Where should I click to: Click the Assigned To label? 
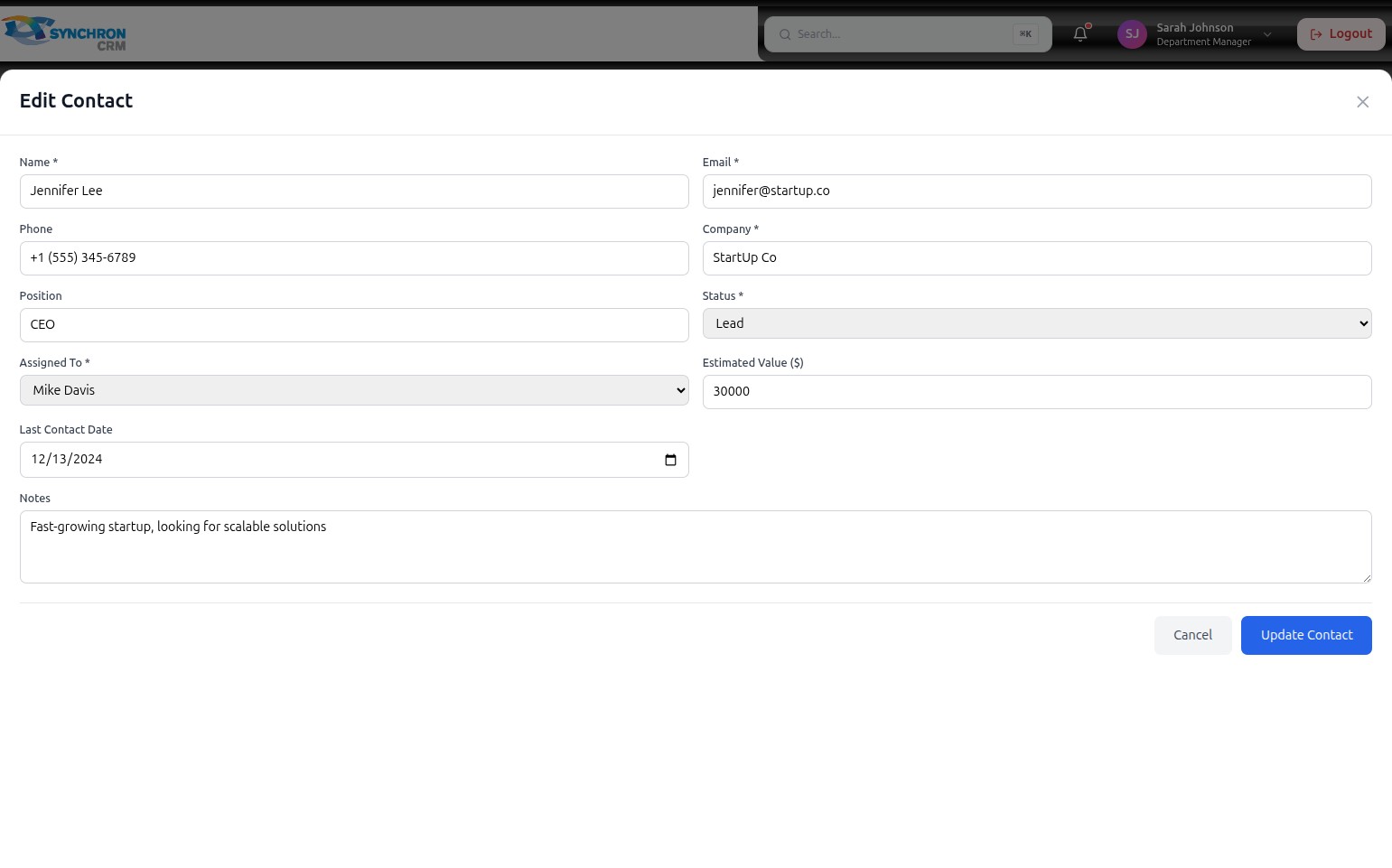point(54,363)
